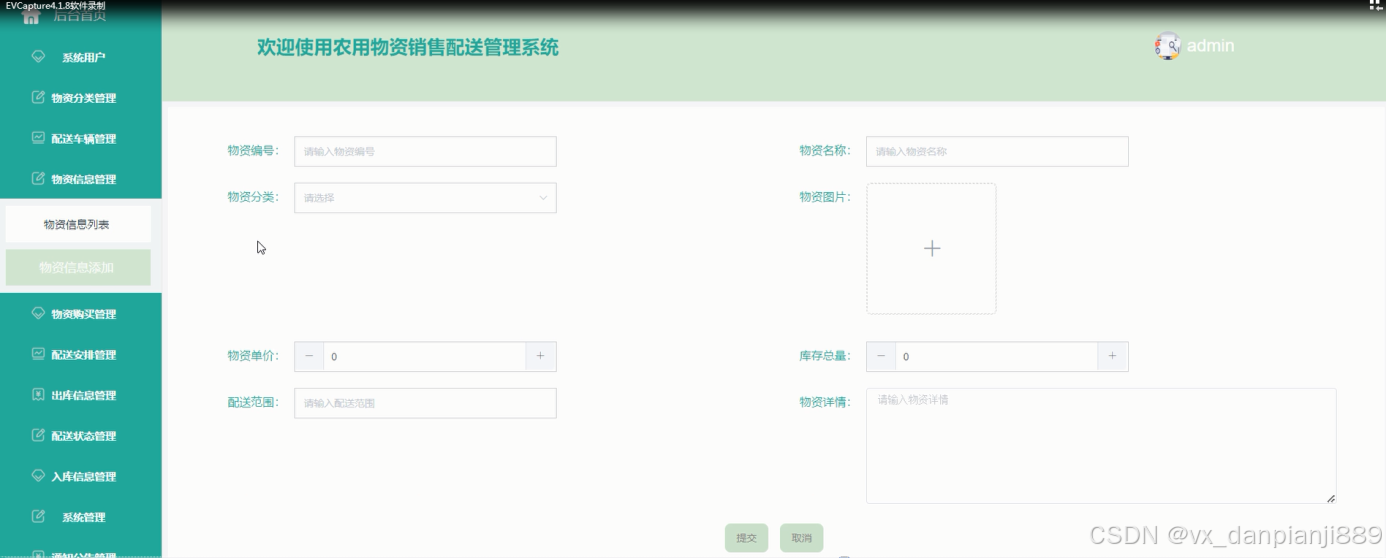The image size is (1386, 558).
Task: Click the 出库信息管理 menu icon
Action: [x=39, y=394]
